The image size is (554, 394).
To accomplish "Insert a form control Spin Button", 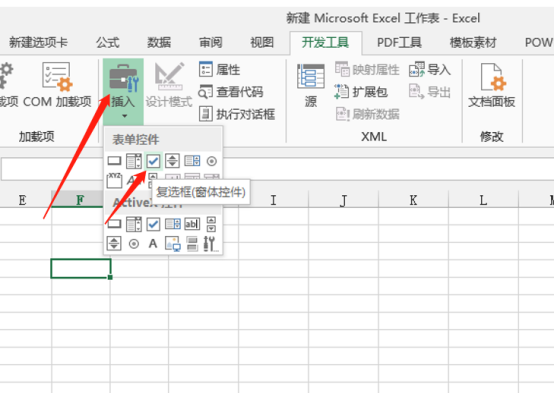I will tap(172, 161).
